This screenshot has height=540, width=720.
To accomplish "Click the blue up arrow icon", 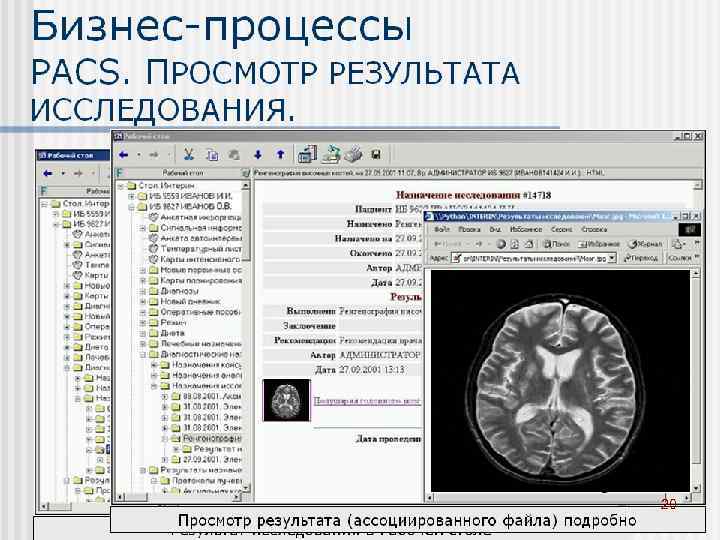I will [x=281, y=155].
